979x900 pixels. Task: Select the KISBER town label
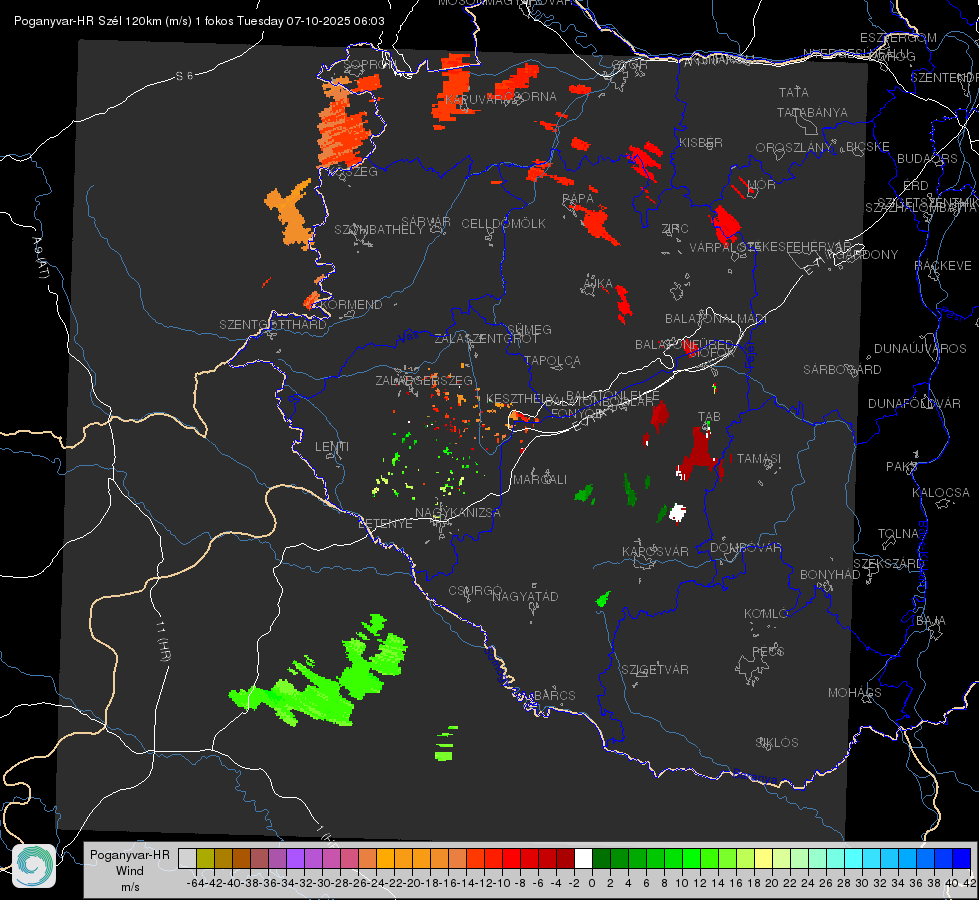pyautogui.click(x=701, y=143)
